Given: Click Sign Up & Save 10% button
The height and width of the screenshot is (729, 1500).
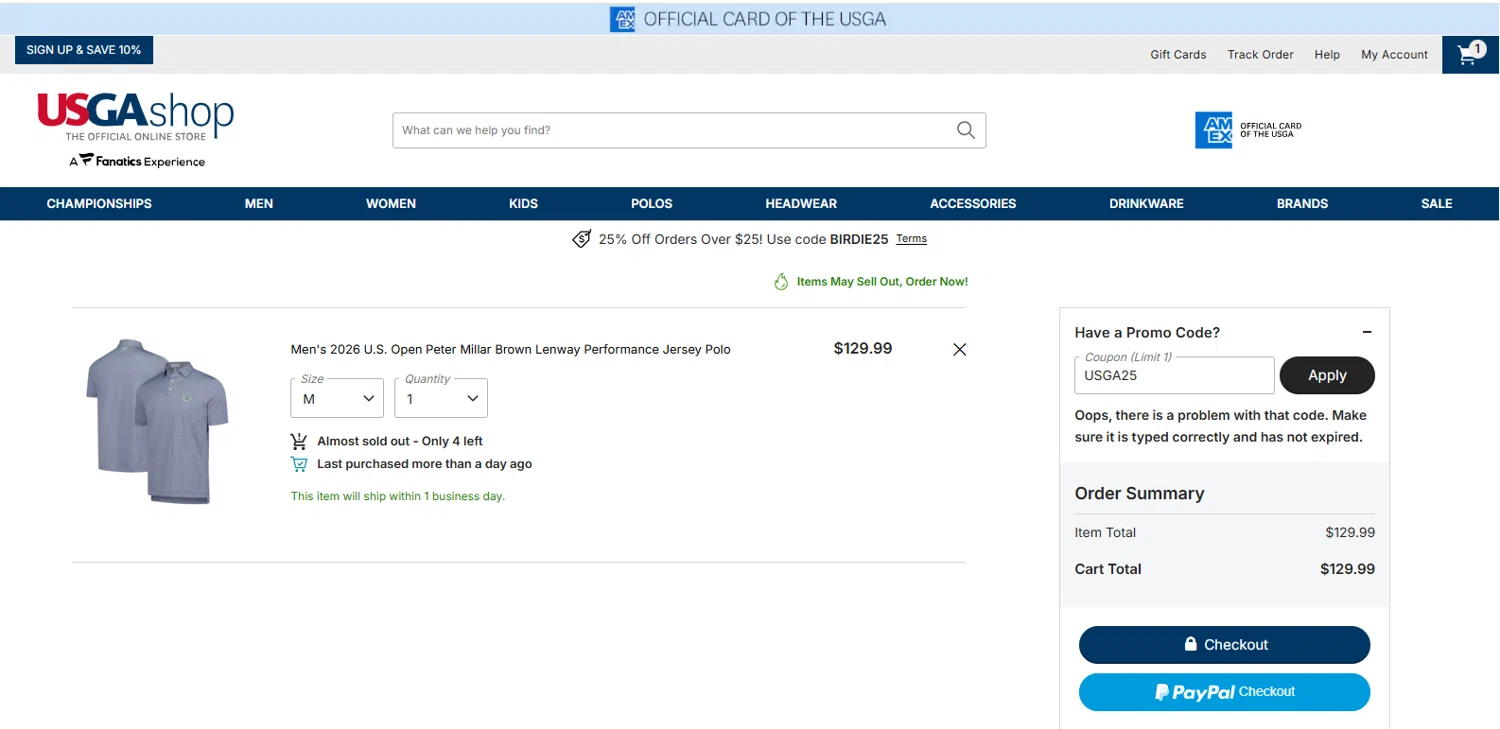Looking at the screenshot, I should [84, 50].
